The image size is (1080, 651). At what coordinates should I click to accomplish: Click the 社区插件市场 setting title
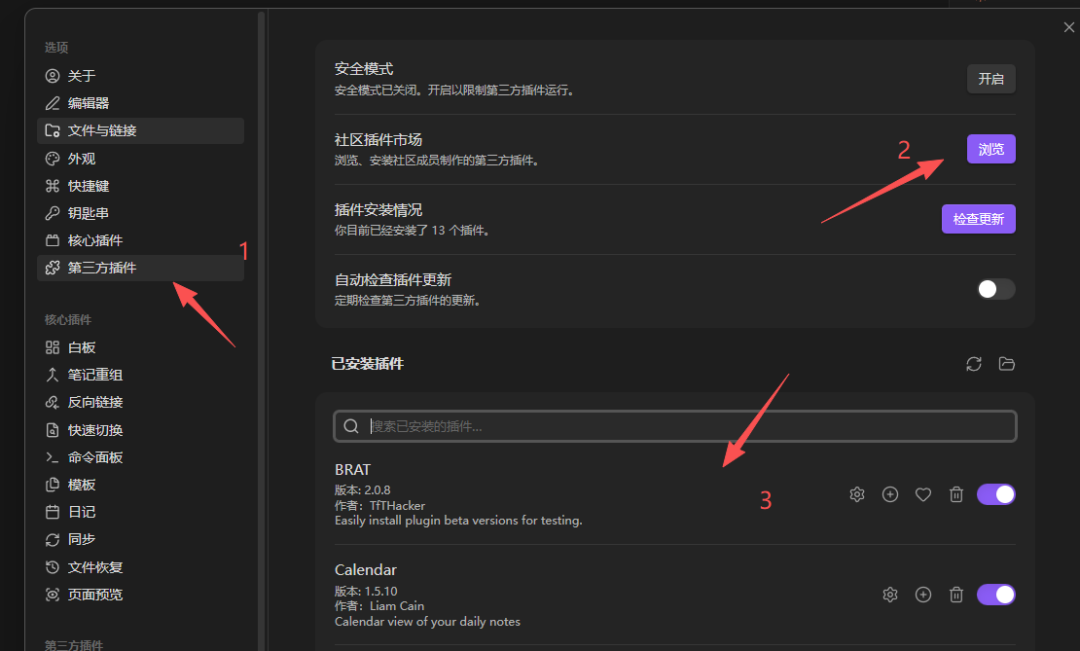(x=378, y=140)
